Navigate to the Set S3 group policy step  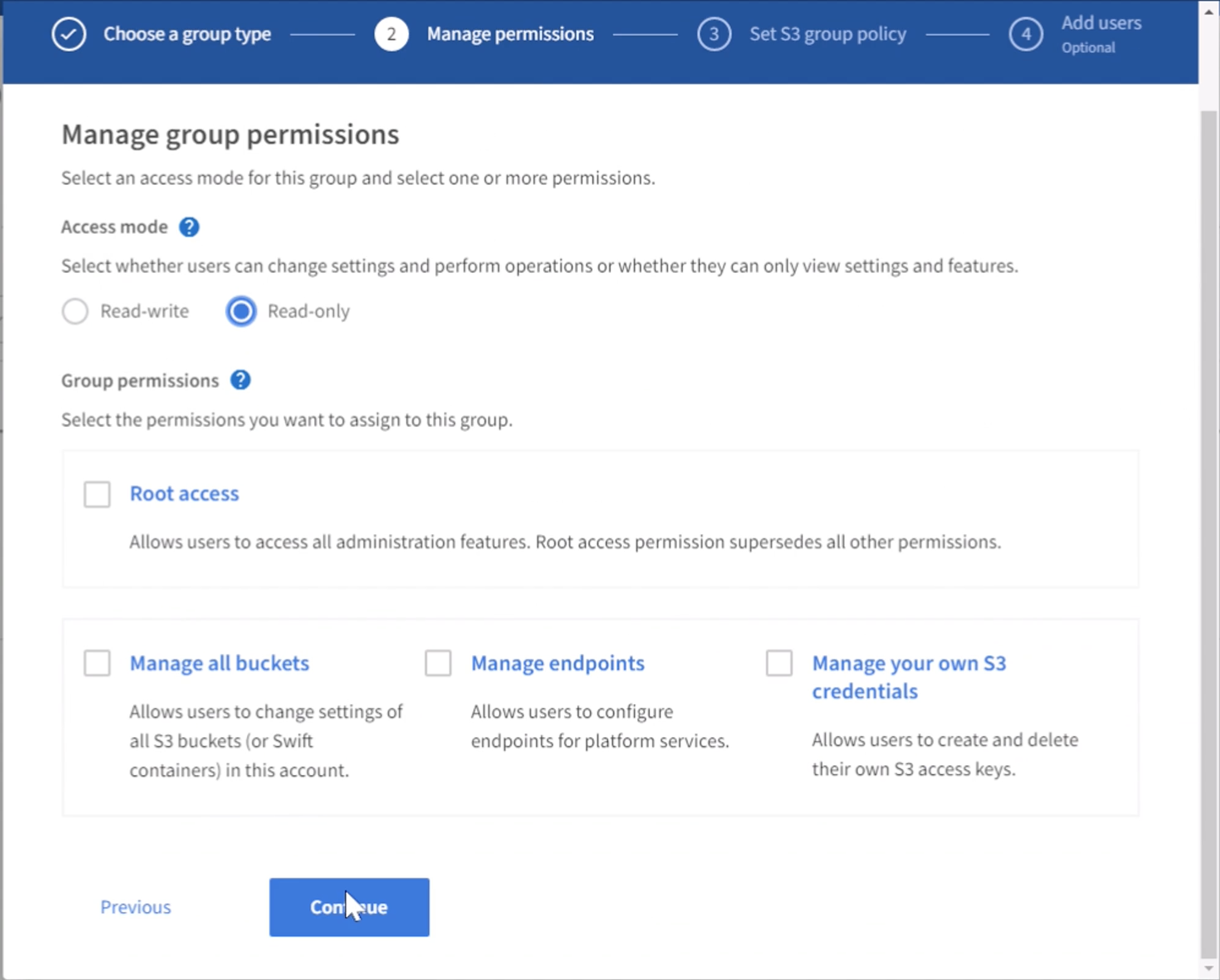pos(827,33)
